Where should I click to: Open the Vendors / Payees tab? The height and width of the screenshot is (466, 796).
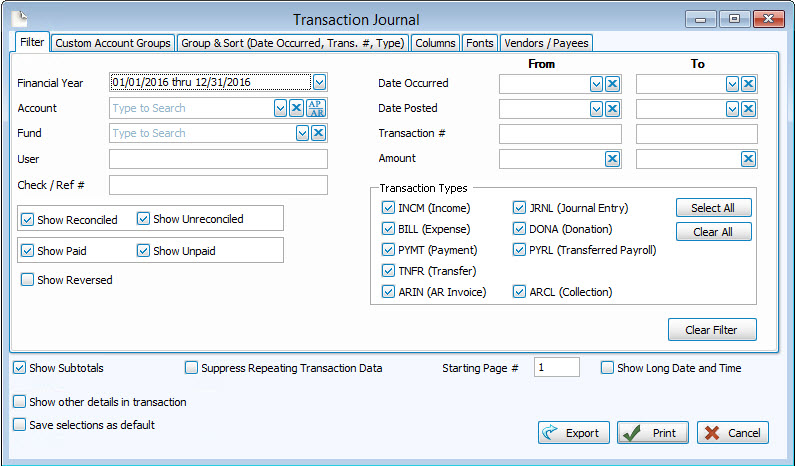point(546,43)
